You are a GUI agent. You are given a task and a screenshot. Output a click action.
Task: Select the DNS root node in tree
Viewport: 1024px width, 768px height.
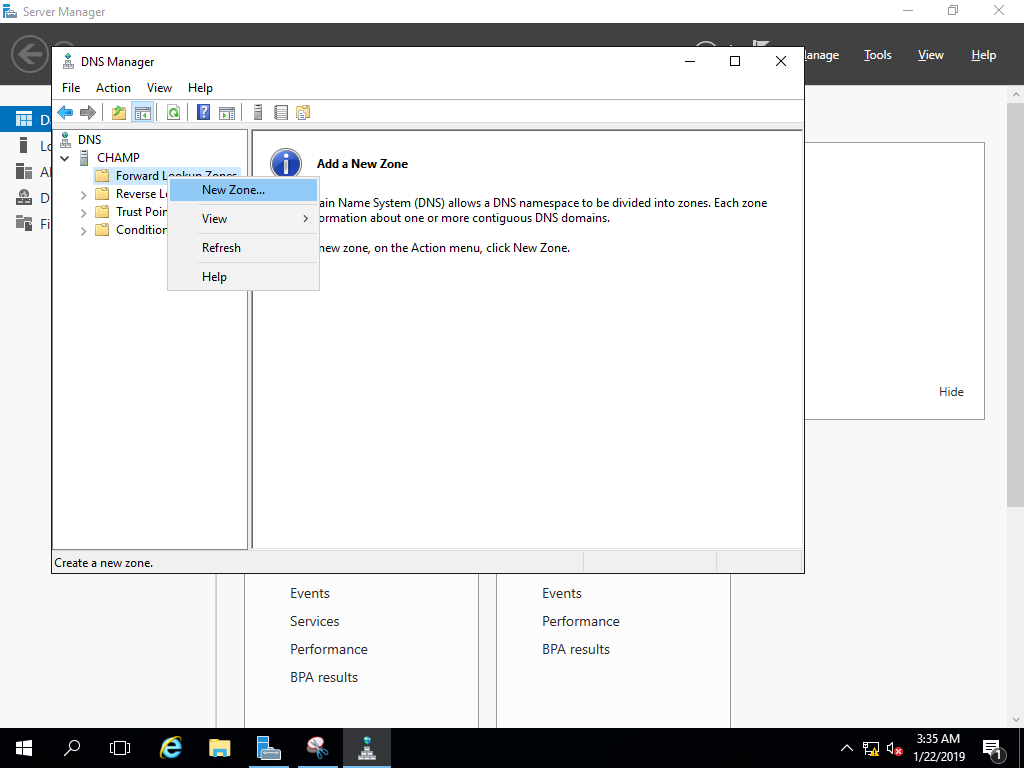pyautogui.click(x=89, y=139)
